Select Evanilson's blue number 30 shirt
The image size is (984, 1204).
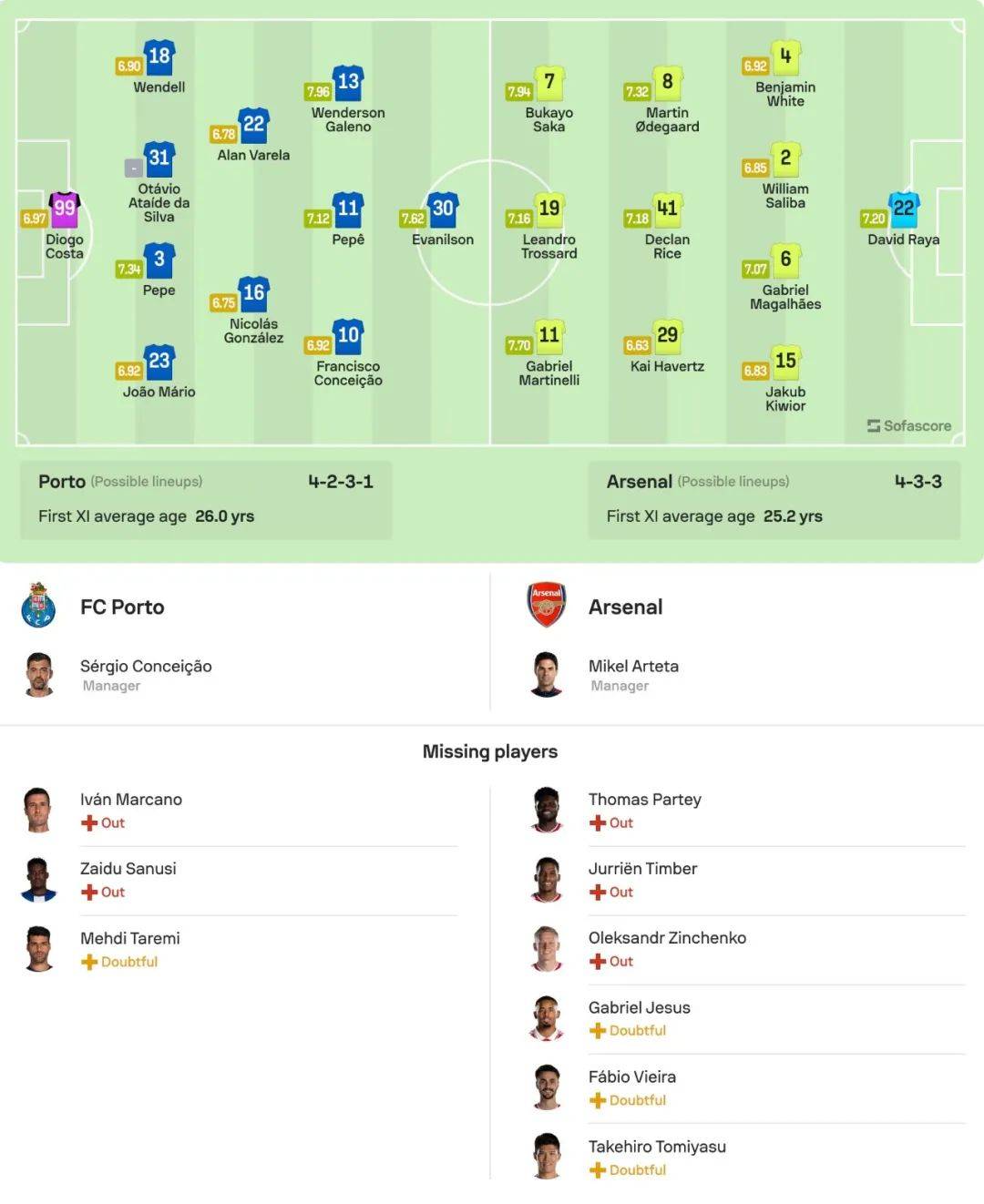pos(443,209)
